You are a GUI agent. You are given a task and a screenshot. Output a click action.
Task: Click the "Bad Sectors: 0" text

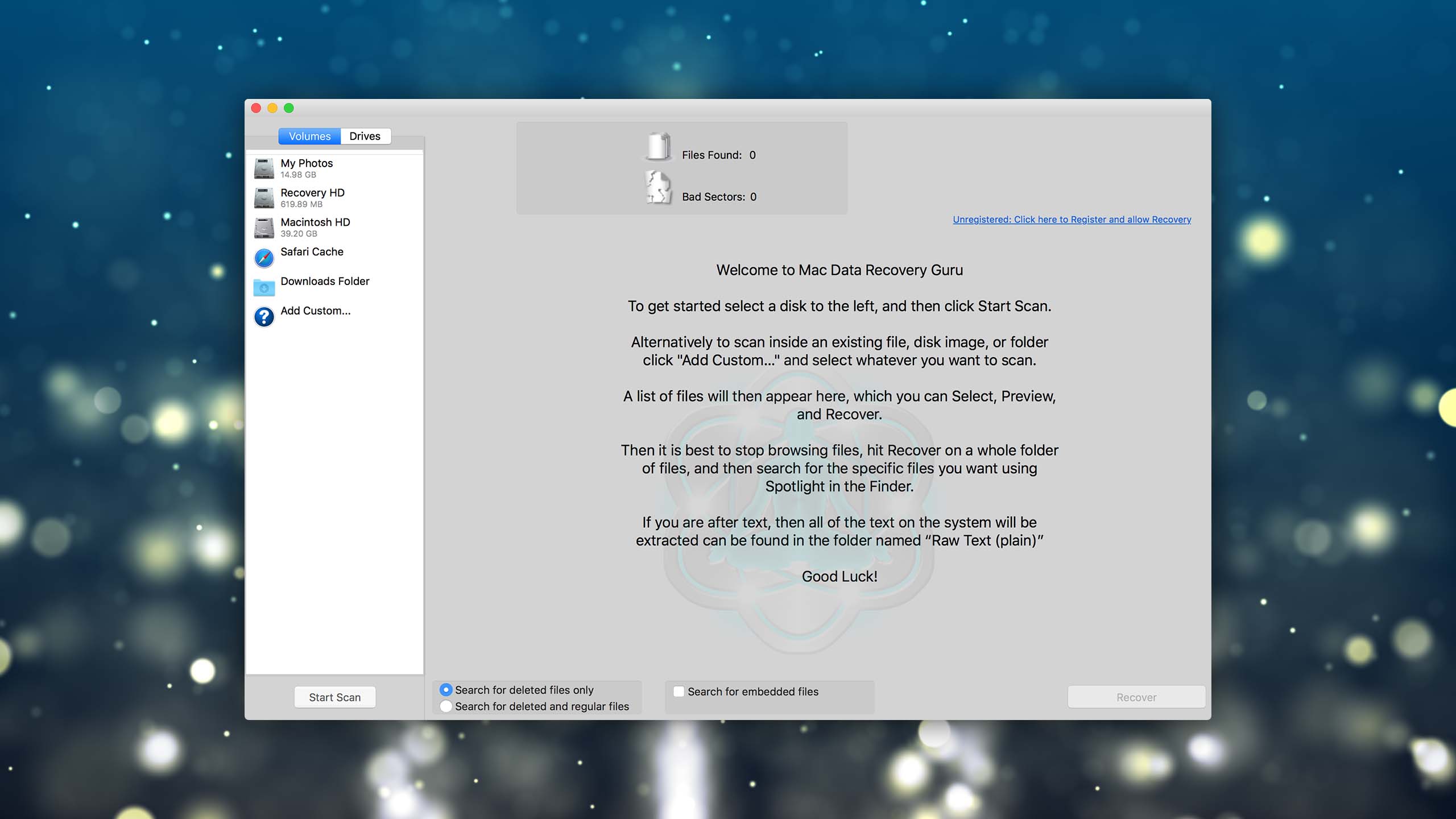pyautogui.click(x=719, y=197)
